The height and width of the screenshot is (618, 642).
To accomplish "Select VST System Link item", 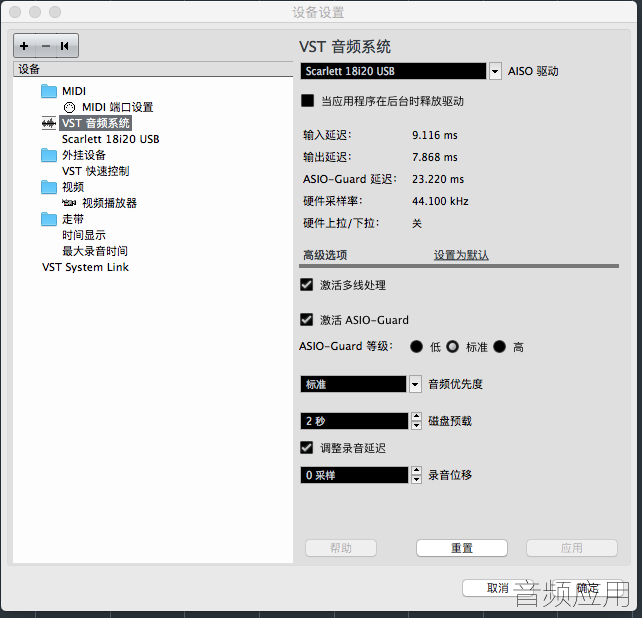I will 85,267.
